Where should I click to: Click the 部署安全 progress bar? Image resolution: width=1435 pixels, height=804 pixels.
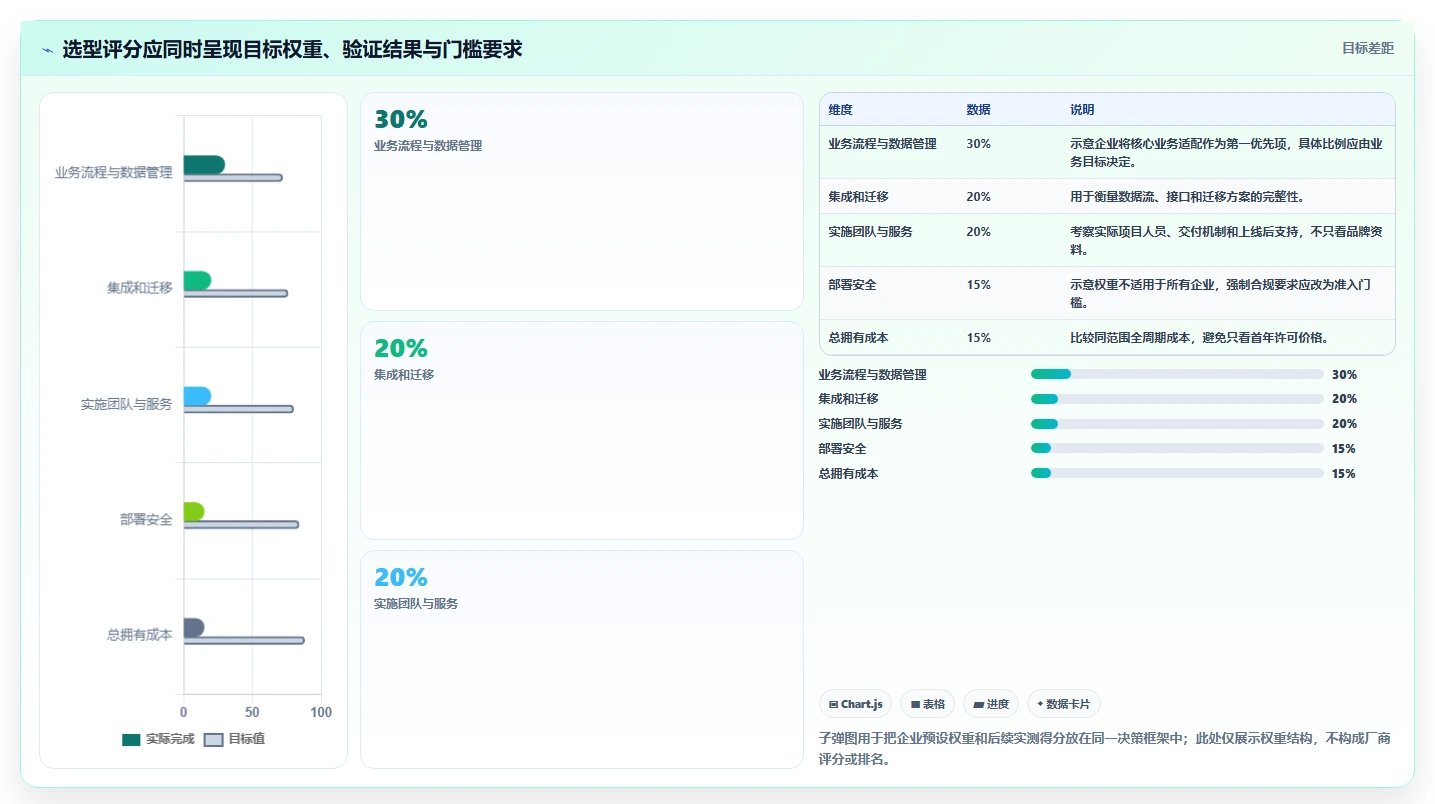pyautogui.click(x=1177, y=448)
